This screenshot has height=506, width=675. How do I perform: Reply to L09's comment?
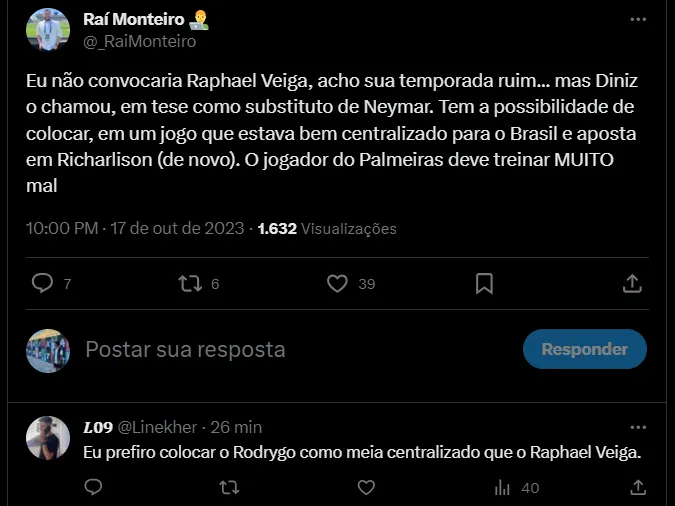(93, 488)
